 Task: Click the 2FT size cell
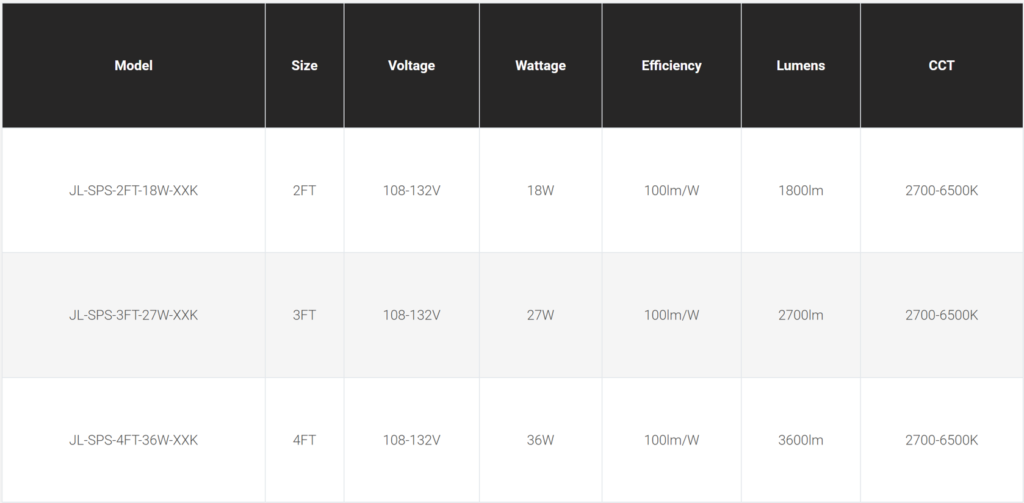click(x=304, y=190)
